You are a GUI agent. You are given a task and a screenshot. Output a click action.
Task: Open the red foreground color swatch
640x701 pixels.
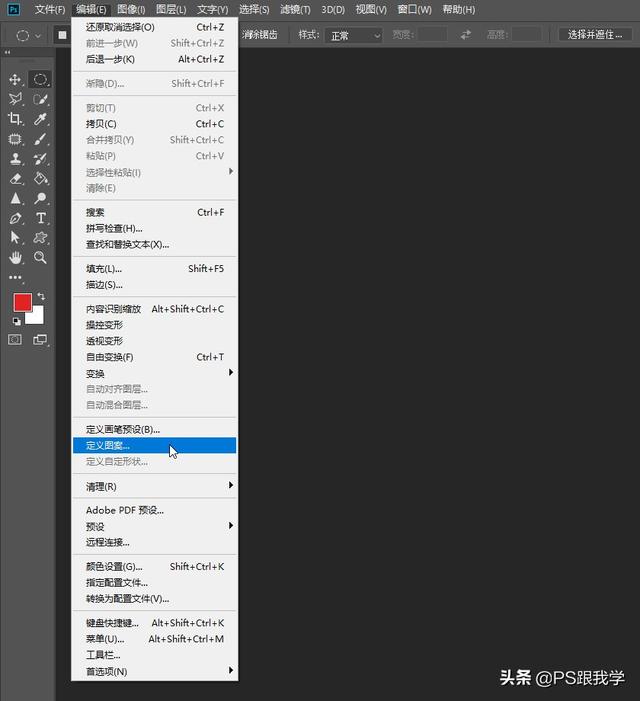tap(22, 303)
